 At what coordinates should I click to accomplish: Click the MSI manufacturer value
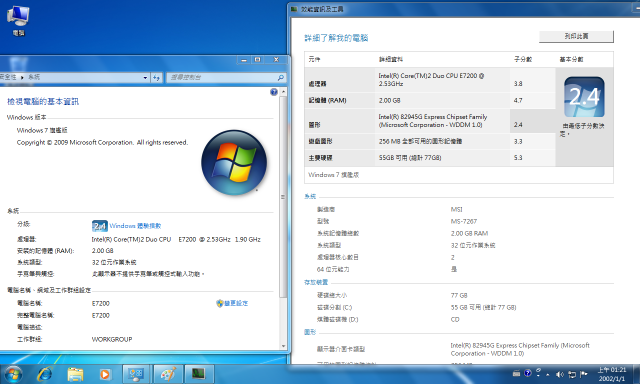coord(456,209)
